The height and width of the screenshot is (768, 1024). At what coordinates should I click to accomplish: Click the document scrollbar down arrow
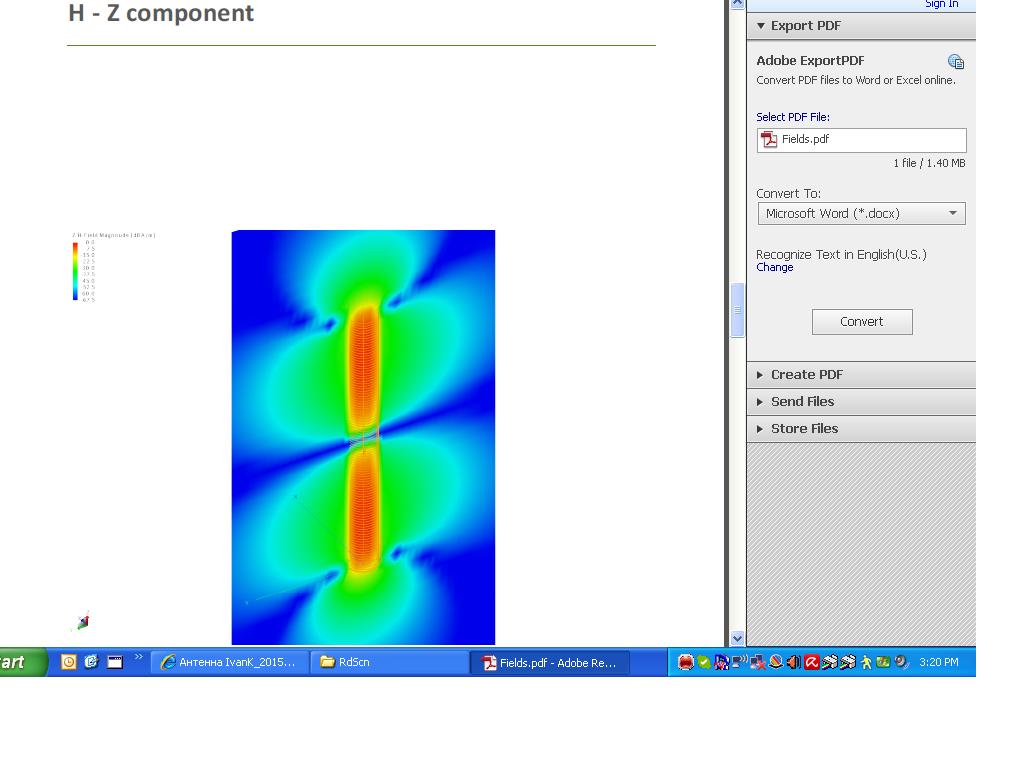(738, 638)
